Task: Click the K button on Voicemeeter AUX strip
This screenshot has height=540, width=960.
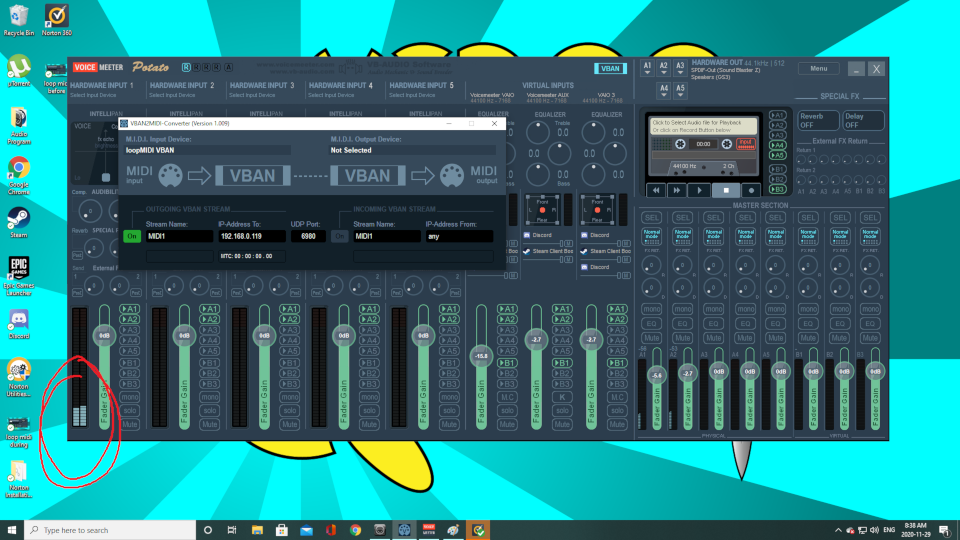Action: pos(562,397)
